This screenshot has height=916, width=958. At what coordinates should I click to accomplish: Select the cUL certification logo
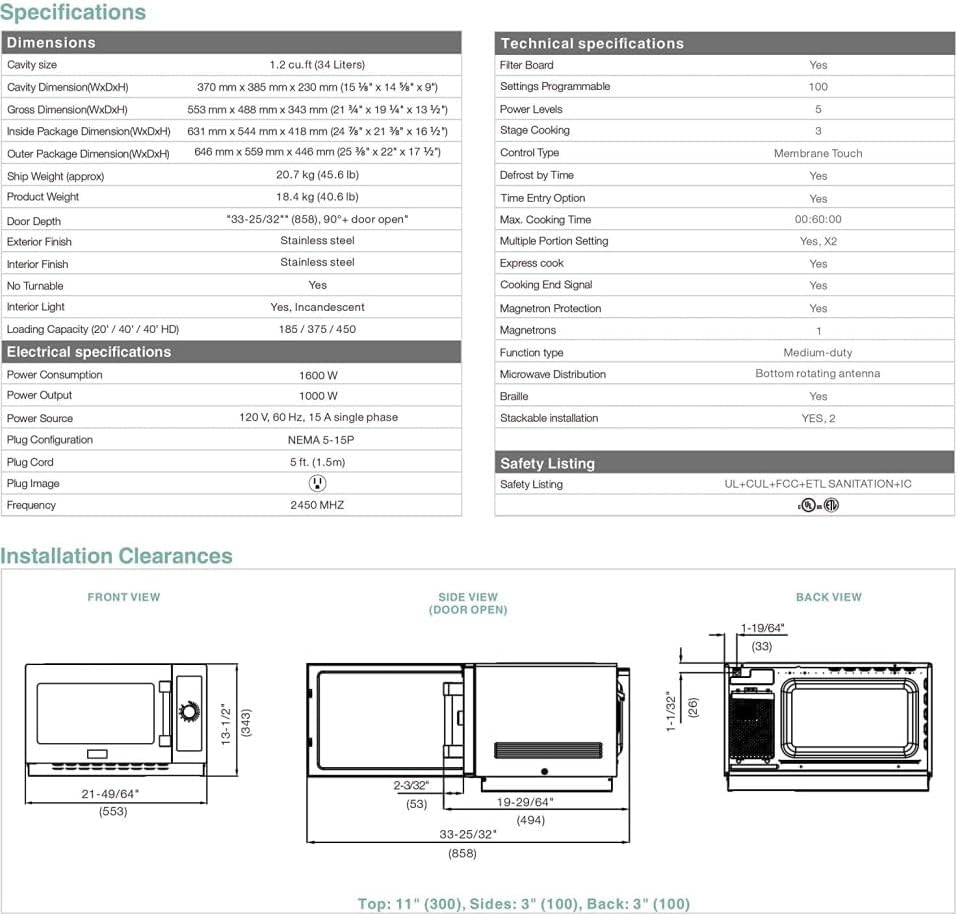tap(807, 503)
